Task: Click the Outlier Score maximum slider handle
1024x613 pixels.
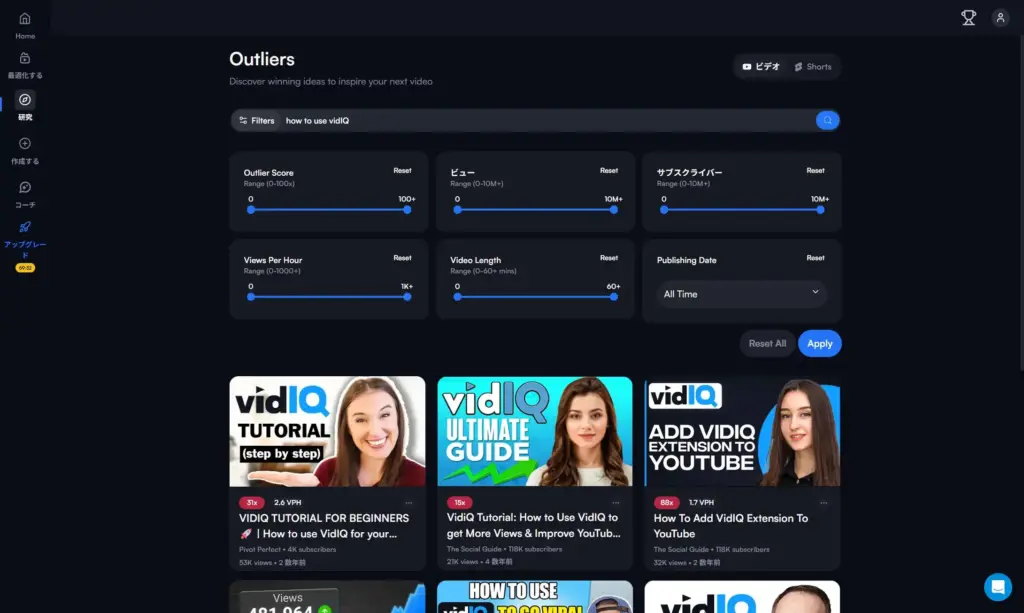Action: point(407,210)
